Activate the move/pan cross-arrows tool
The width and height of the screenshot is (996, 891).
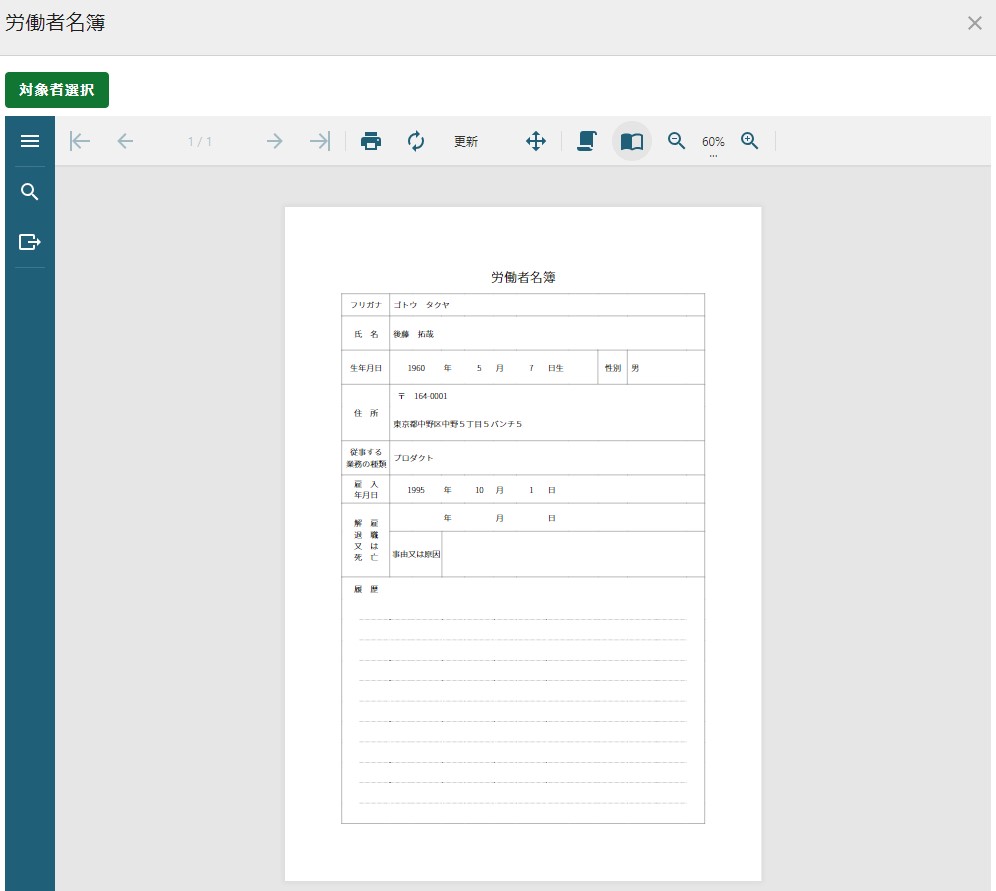tap(536, 141)
